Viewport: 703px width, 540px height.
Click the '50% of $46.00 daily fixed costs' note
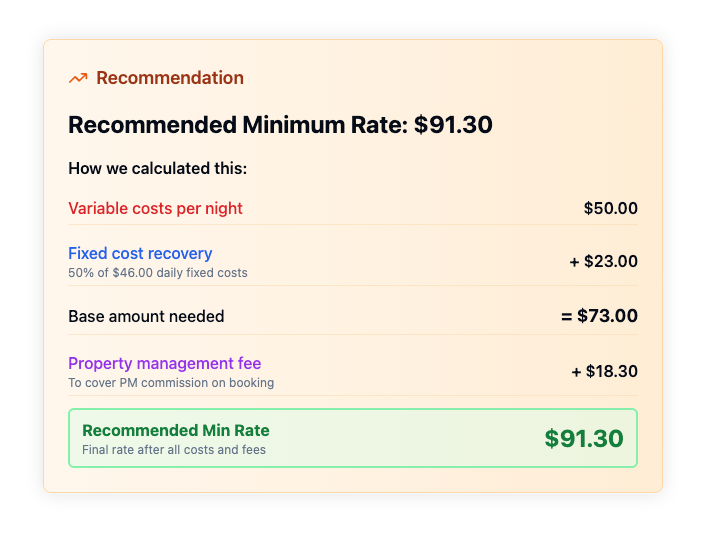point(158,273)
